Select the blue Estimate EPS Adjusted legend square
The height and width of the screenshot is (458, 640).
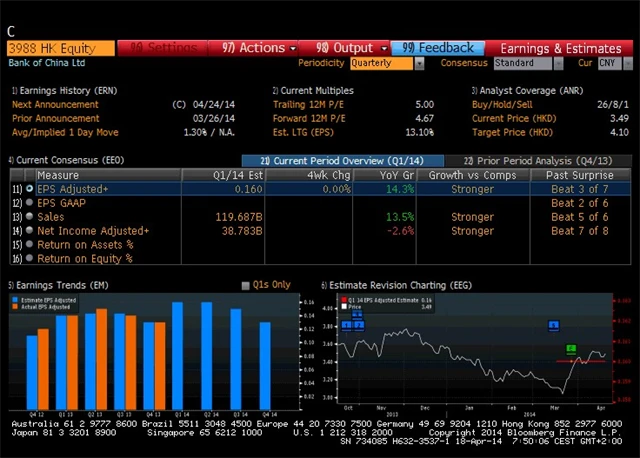[15, 300]
